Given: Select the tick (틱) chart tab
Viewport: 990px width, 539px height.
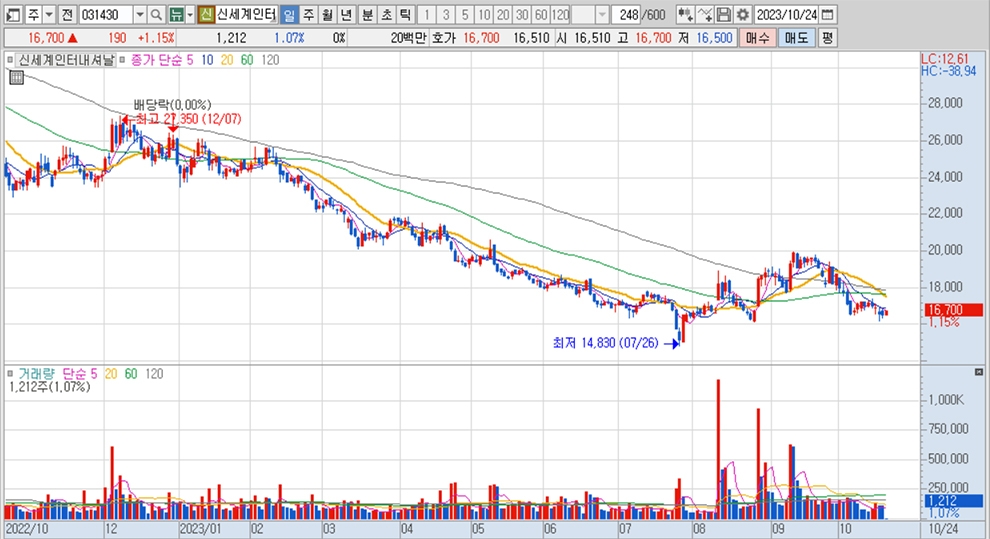Looking at the screenshot, I should pyautogui.click(x=404, y=15).
